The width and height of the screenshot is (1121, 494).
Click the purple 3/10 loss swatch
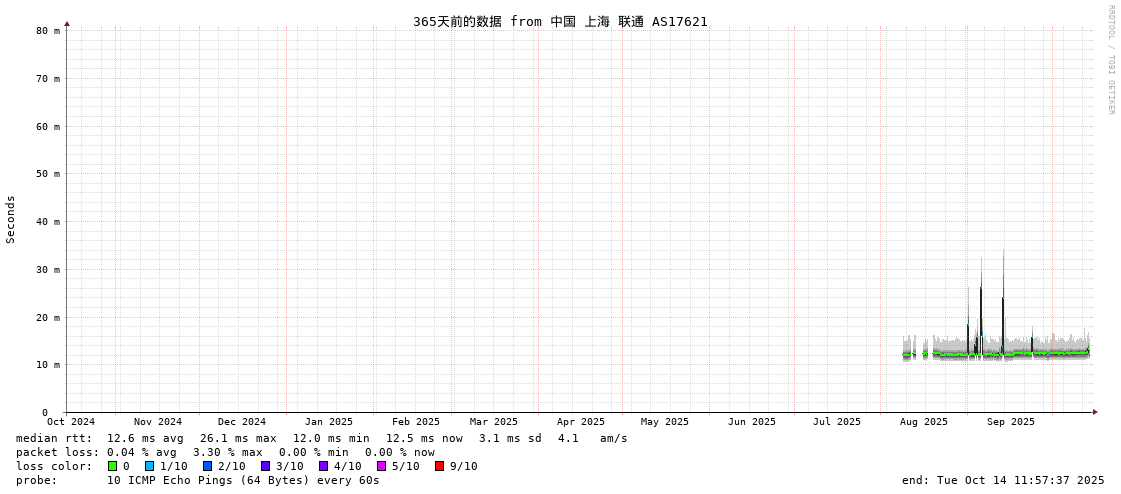(265, 466)
